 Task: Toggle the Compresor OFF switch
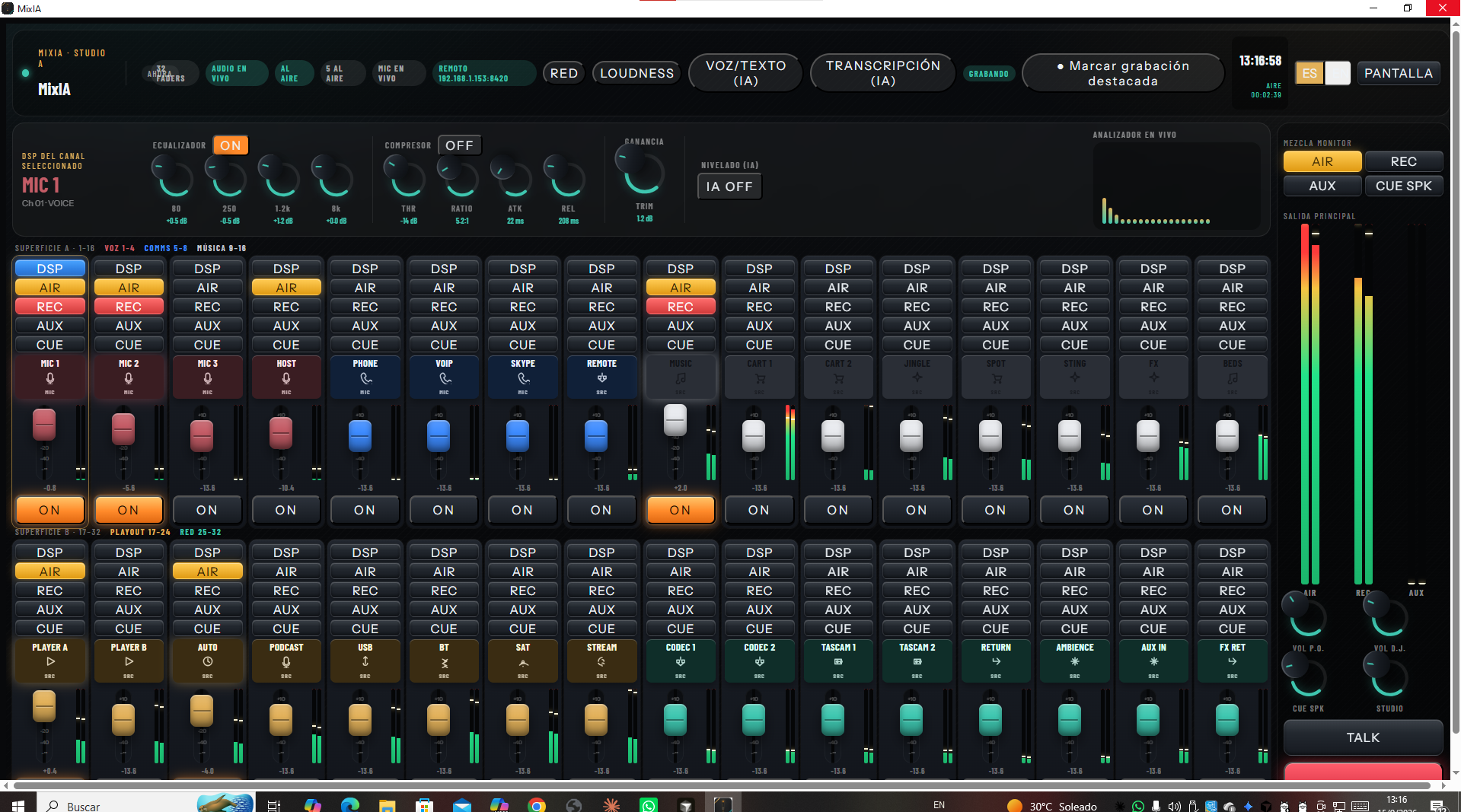coord(459,145)
